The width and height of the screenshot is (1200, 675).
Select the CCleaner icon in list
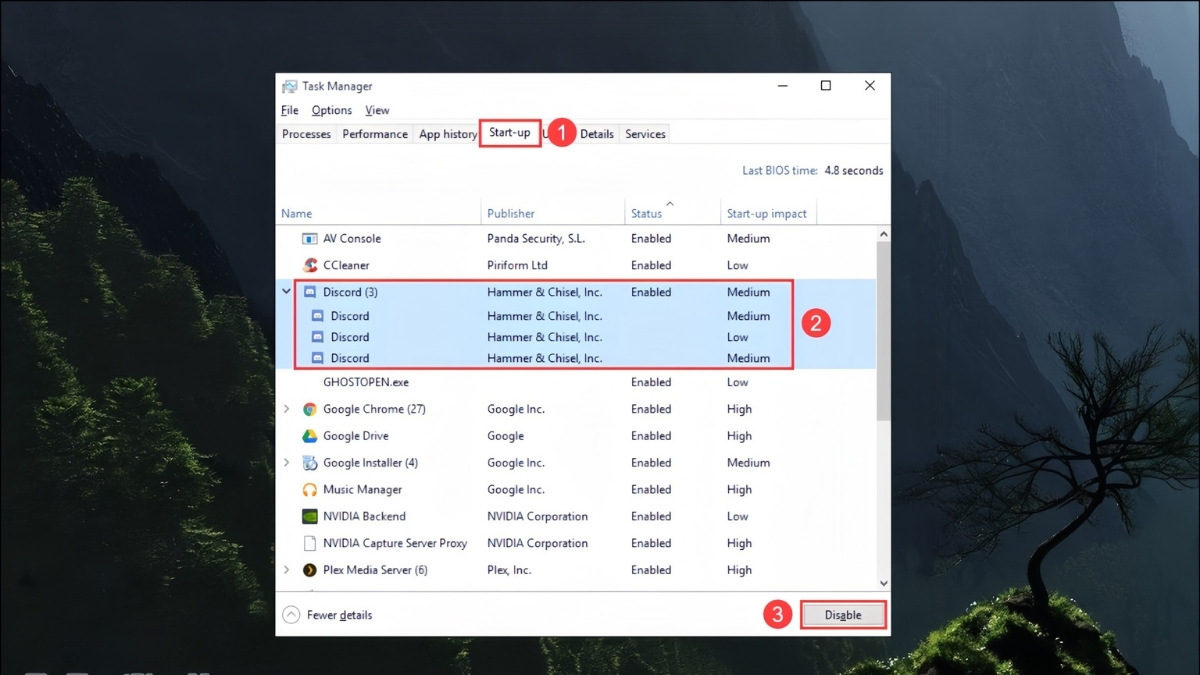click(x=310, y=266)
